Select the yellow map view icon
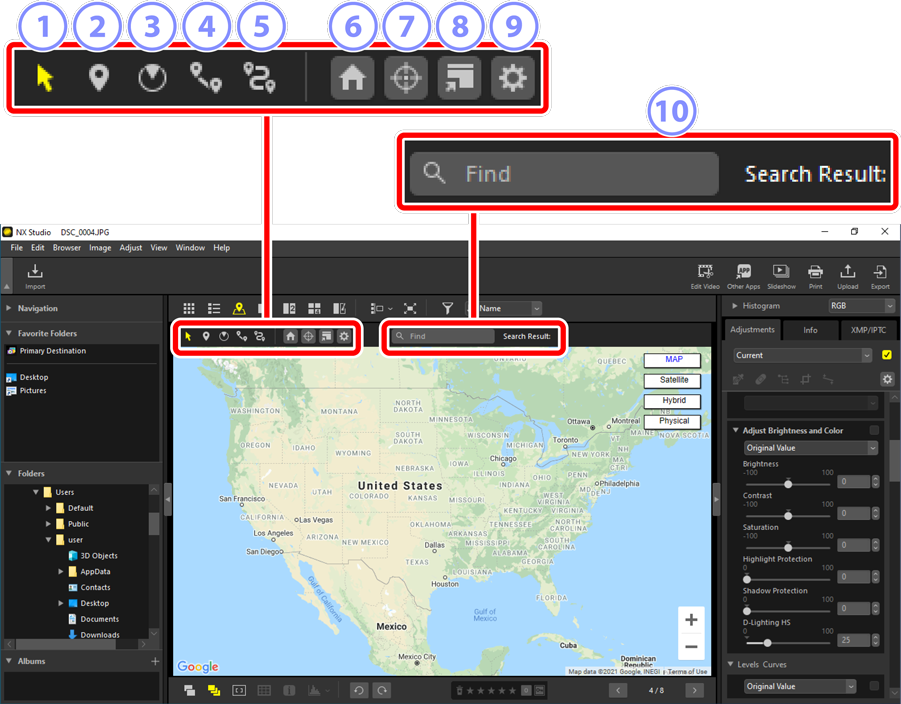 coord(239,309)
